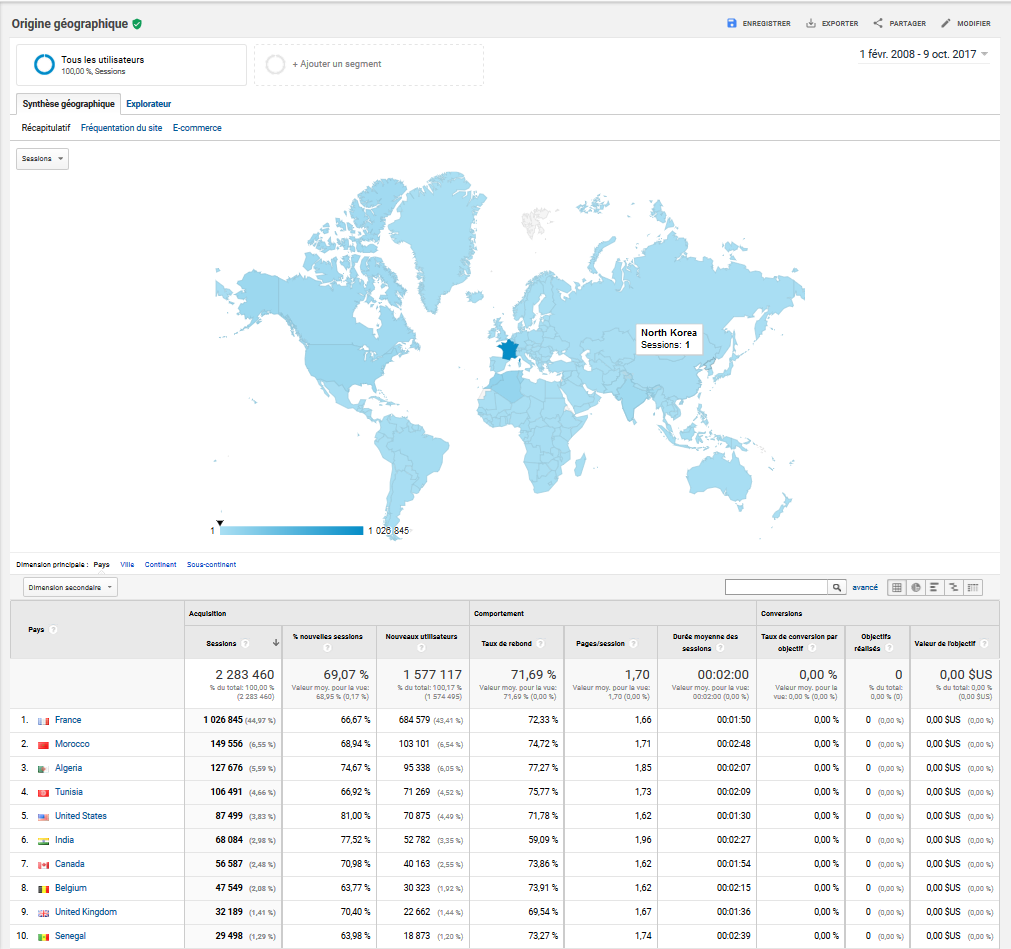Open the Sessions metric dropdown
This screenshot has height=949, width=1011.
click(x=43, y=159)
